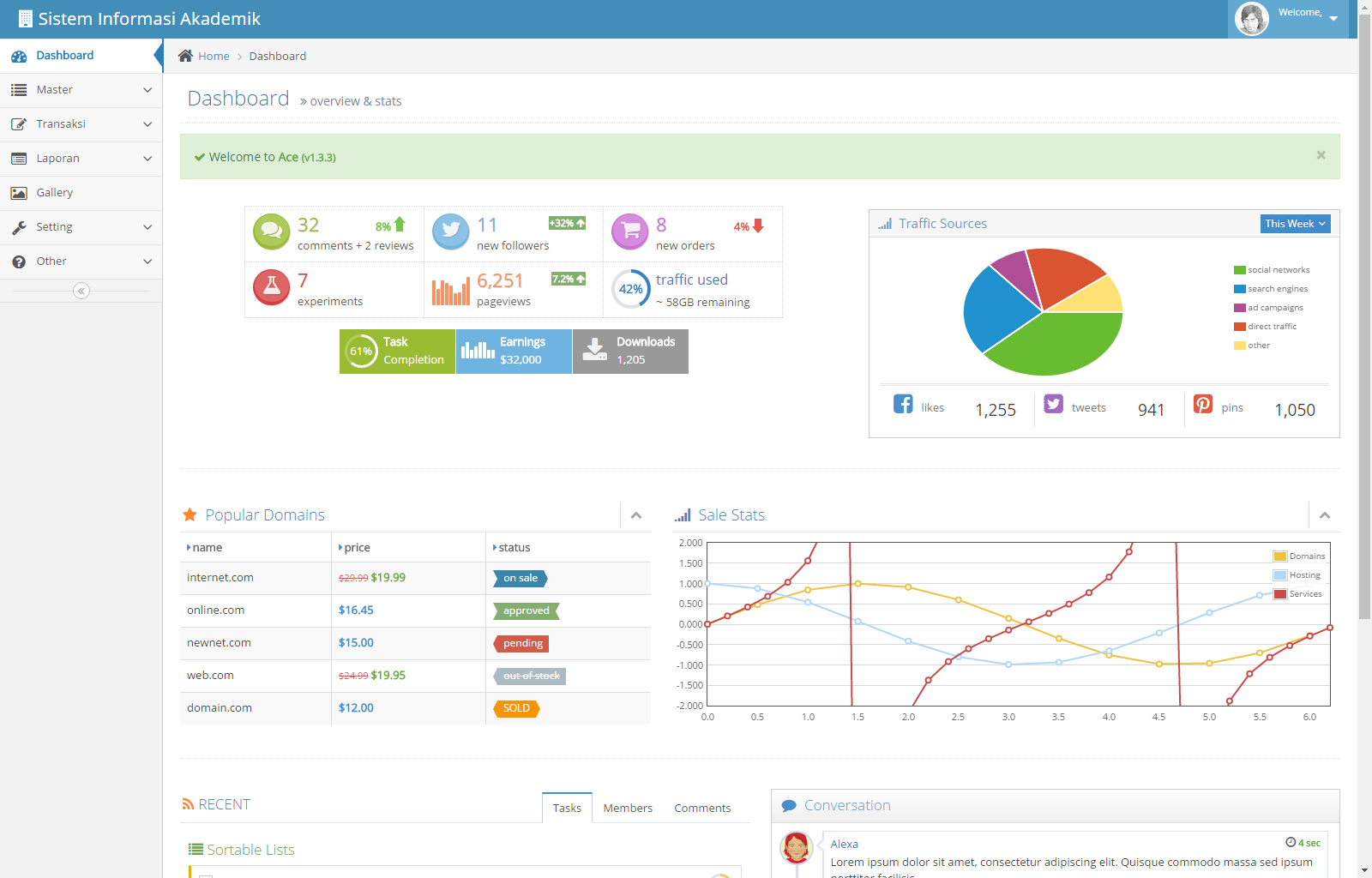Open the Gallery menu item

55,193
